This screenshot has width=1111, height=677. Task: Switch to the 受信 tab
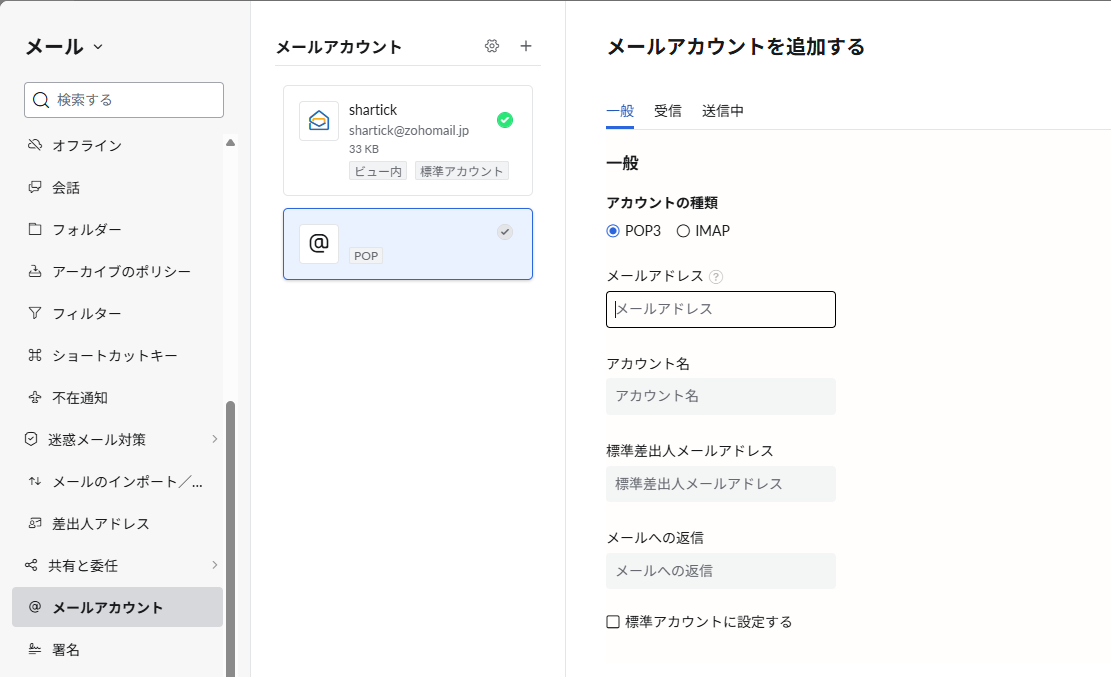pyautogui.click(x=667, y=111)
